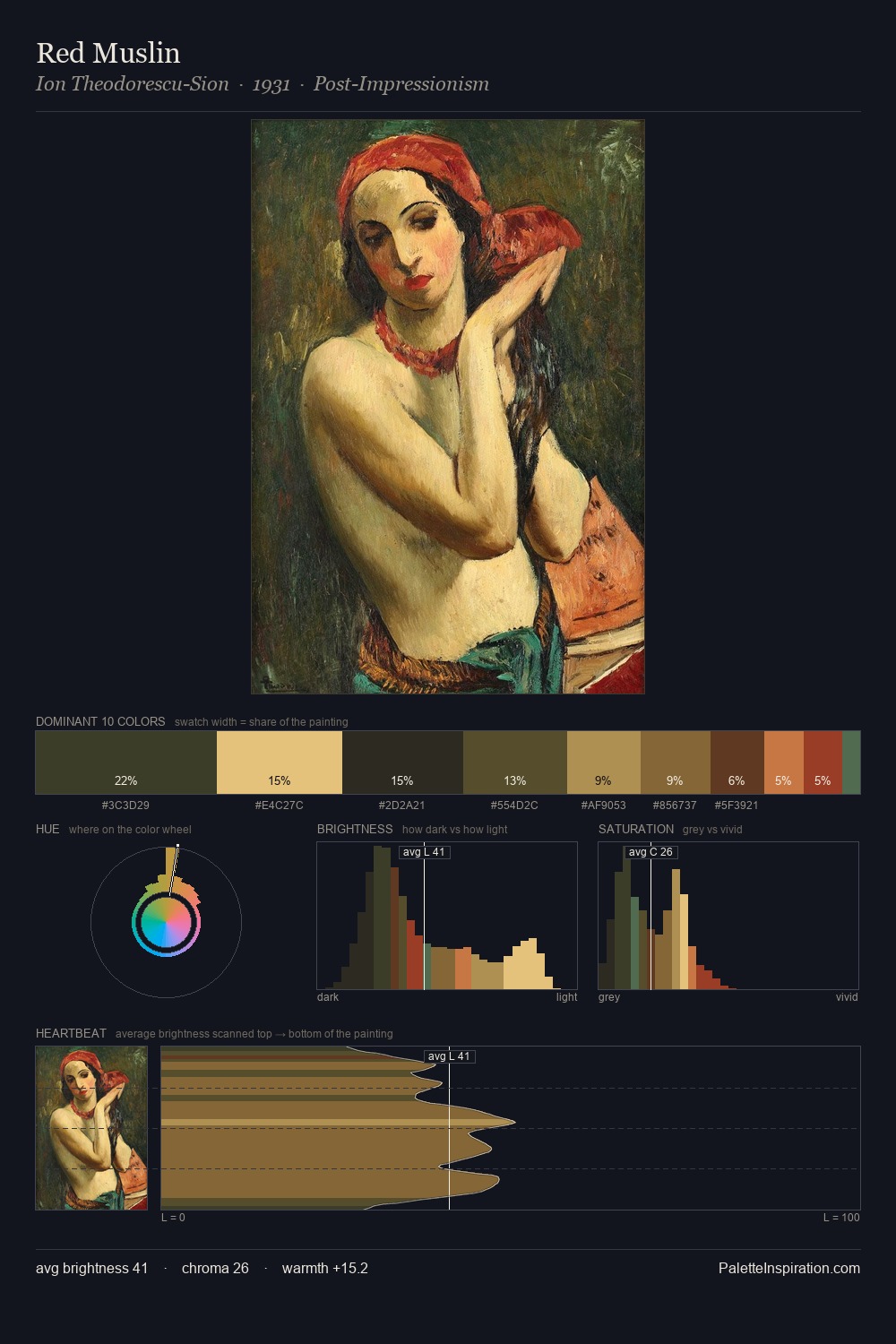
Task: Click the #3C3D29 dark olive swatch
Action: point(126,762)
